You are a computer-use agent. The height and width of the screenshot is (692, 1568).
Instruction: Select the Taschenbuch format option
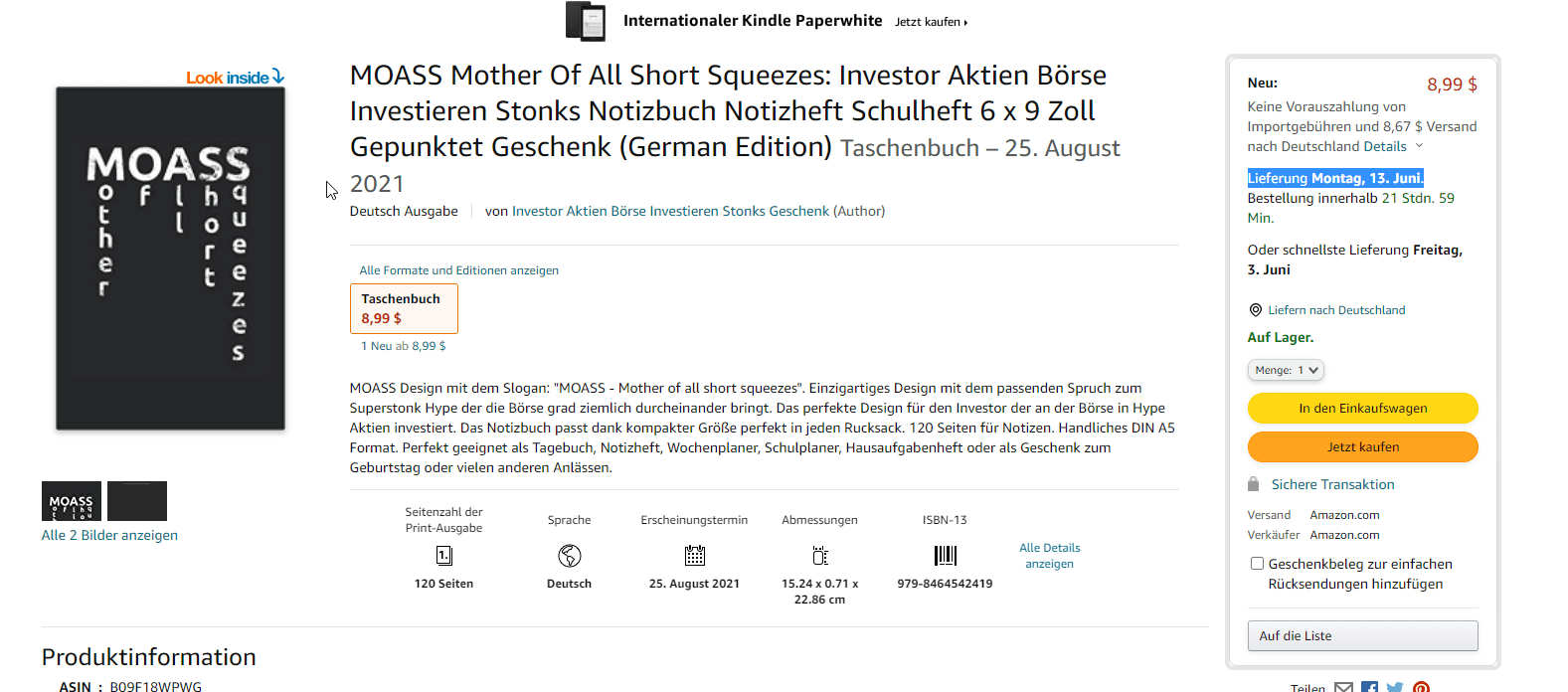coord(404,308)
